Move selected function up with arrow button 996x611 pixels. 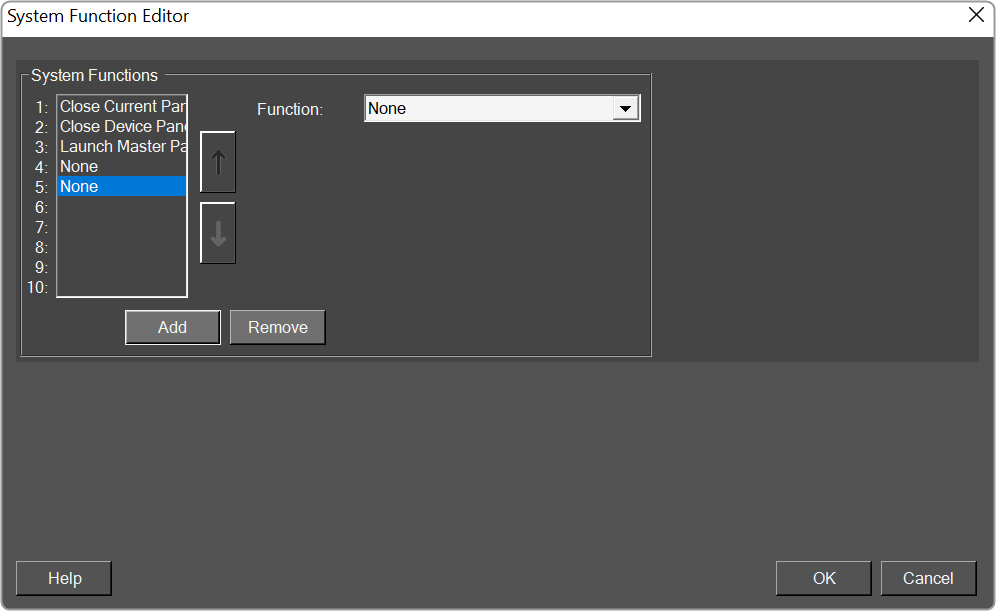click(x=218, y=162)
